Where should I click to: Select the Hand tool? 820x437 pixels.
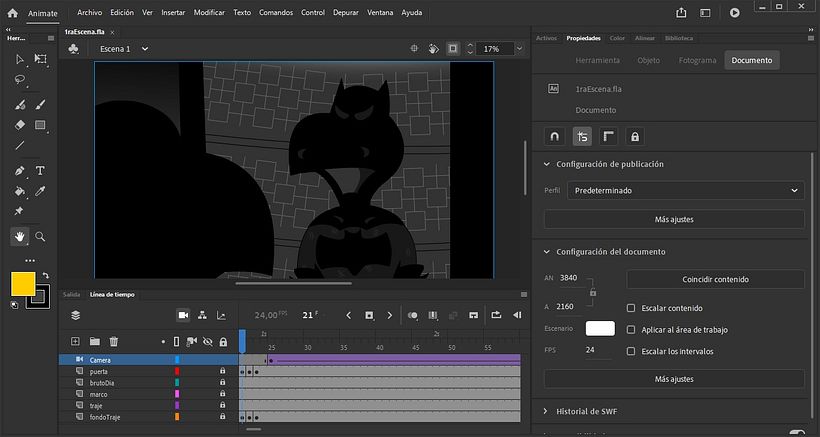point(20,237)
